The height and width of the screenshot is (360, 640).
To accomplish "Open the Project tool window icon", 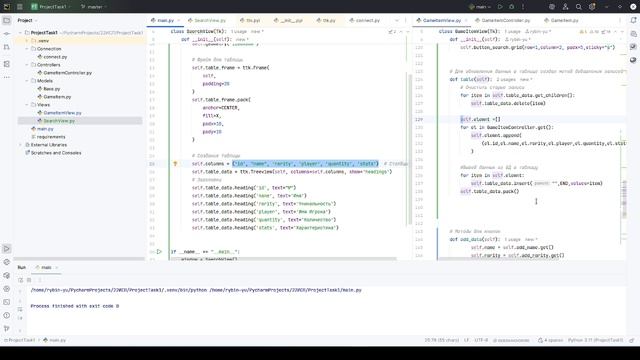I will click(7, 20).
